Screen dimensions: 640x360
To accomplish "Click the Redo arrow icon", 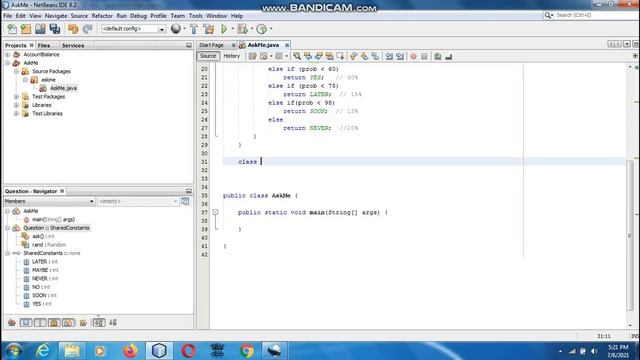I will tap(87, 29).
